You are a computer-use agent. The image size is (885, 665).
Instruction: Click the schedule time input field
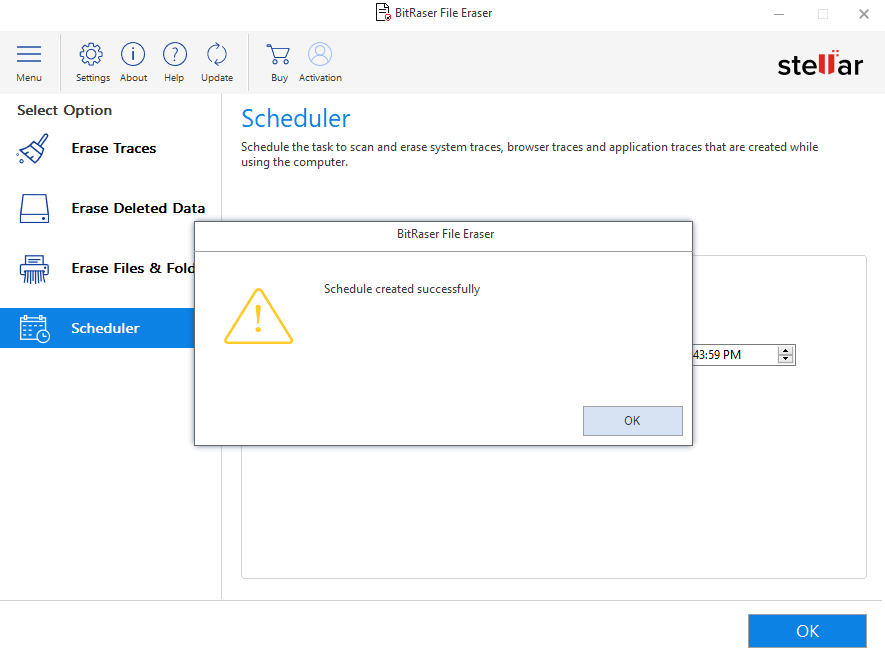point(732,355)
